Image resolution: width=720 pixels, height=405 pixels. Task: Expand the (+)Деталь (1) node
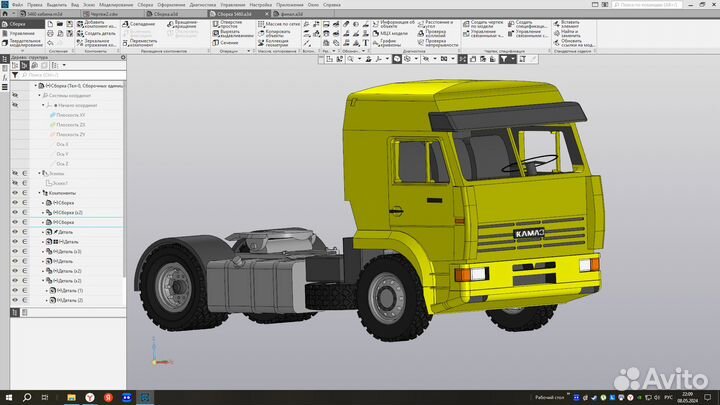[x=47, y=290]
